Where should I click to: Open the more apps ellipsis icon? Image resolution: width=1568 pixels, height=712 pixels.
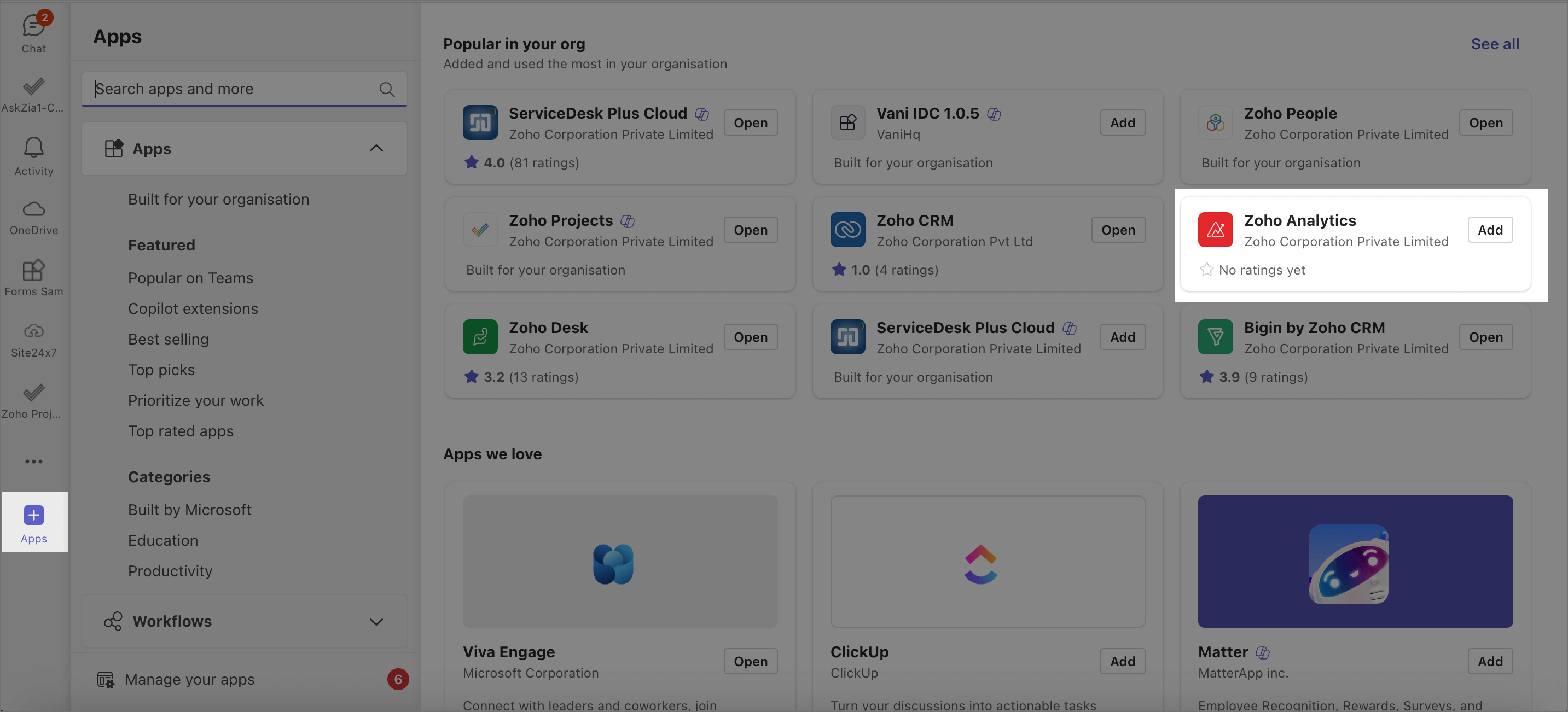[x=33, y=462]
